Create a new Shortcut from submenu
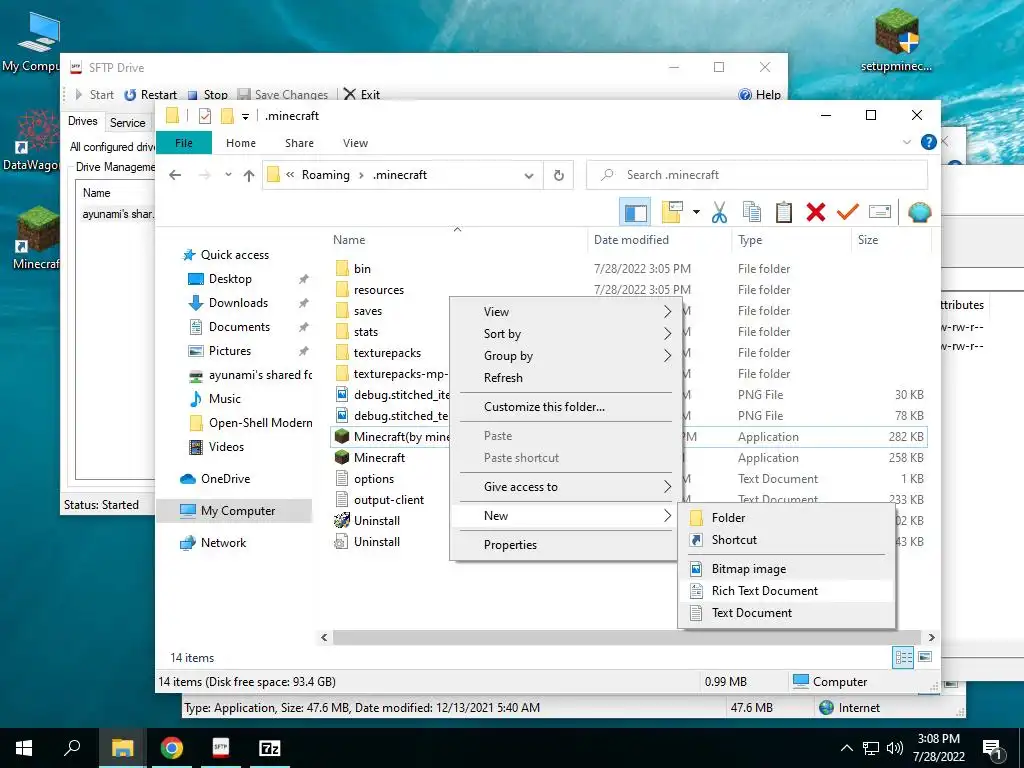Viewport: 1024px width, 768px height. pyautogui.click(x=787, y=540)
